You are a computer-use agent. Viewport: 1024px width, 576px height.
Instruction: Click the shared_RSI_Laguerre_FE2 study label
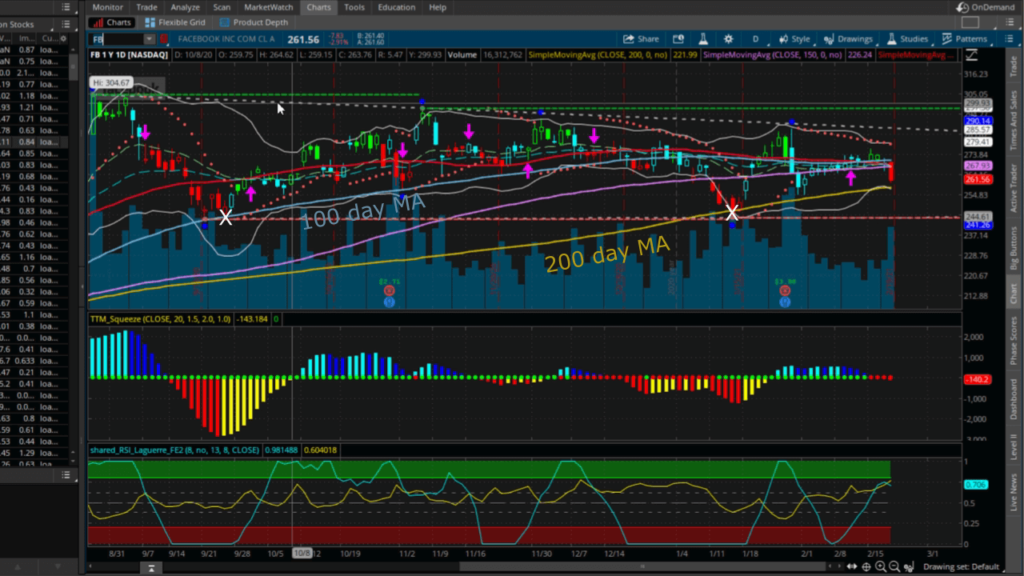coord(174,450)
